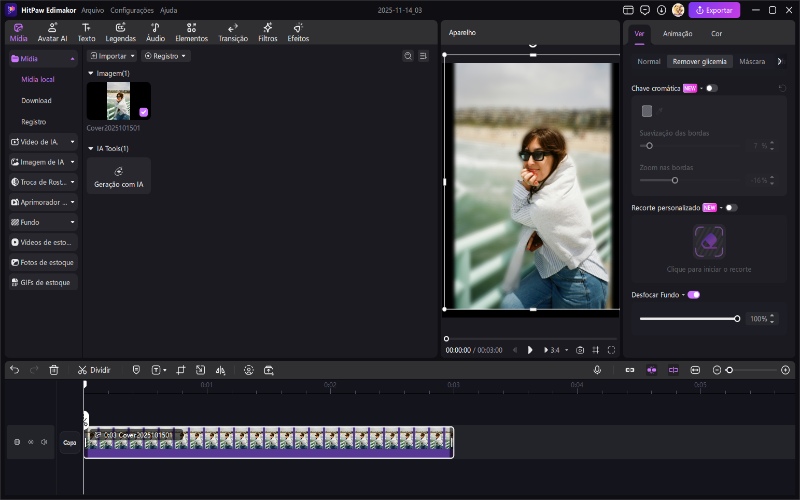Click the Dividir split tool
The width and height of the screenshot is (800, 500).
tap(94, 370)
